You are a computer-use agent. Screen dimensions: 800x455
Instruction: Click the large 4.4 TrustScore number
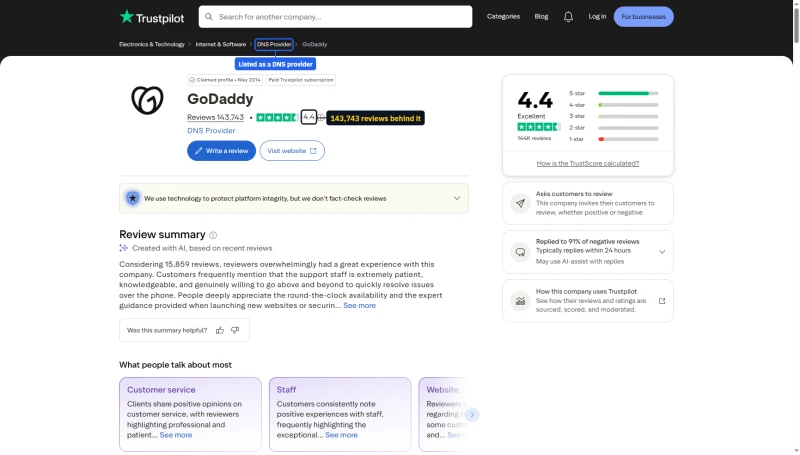[535, 100]
